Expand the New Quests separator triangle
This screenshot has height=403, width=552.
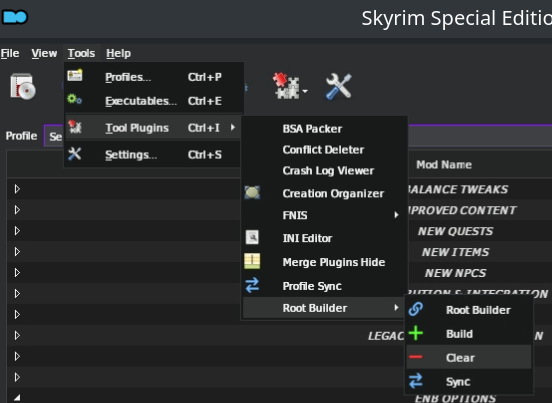(17, 231)
